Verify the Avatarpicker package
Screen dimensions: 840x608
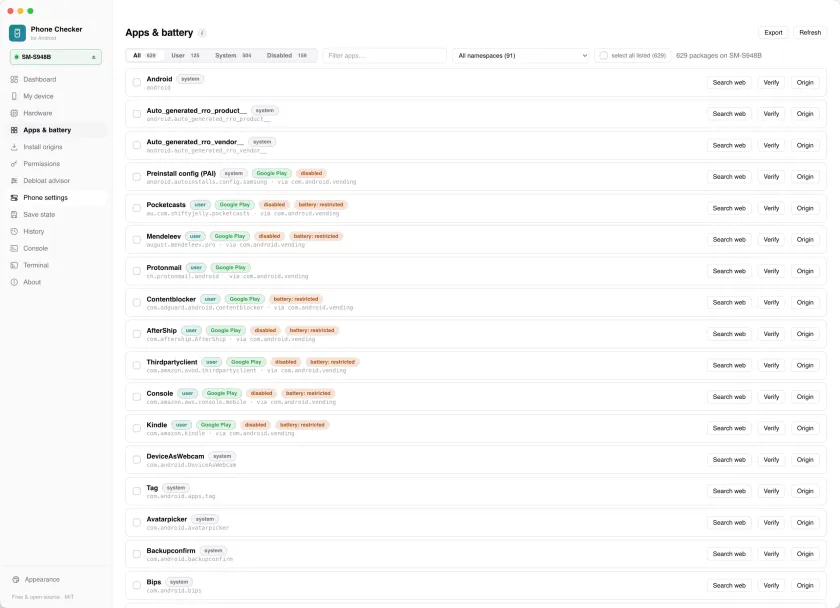click(x=771, y=522)
